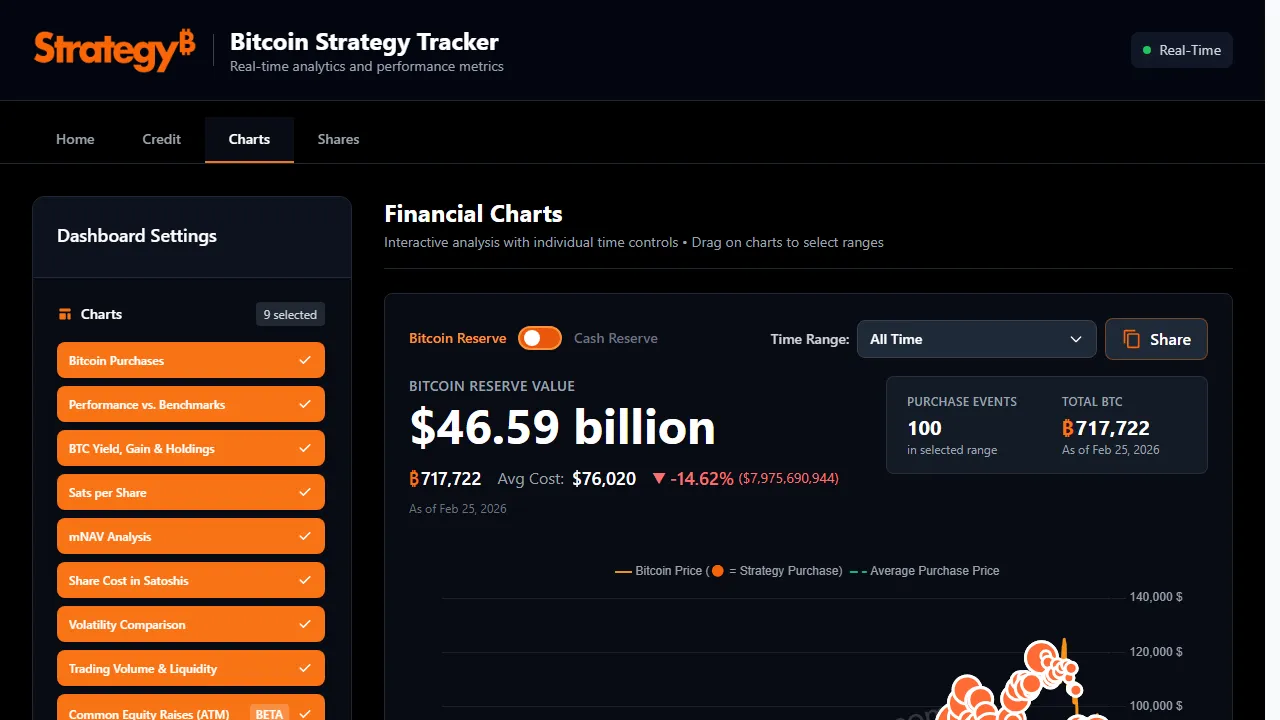The width and height of the screenshot is (1280, 720).
Task: Click the Share button
Action: point(1156,339)
